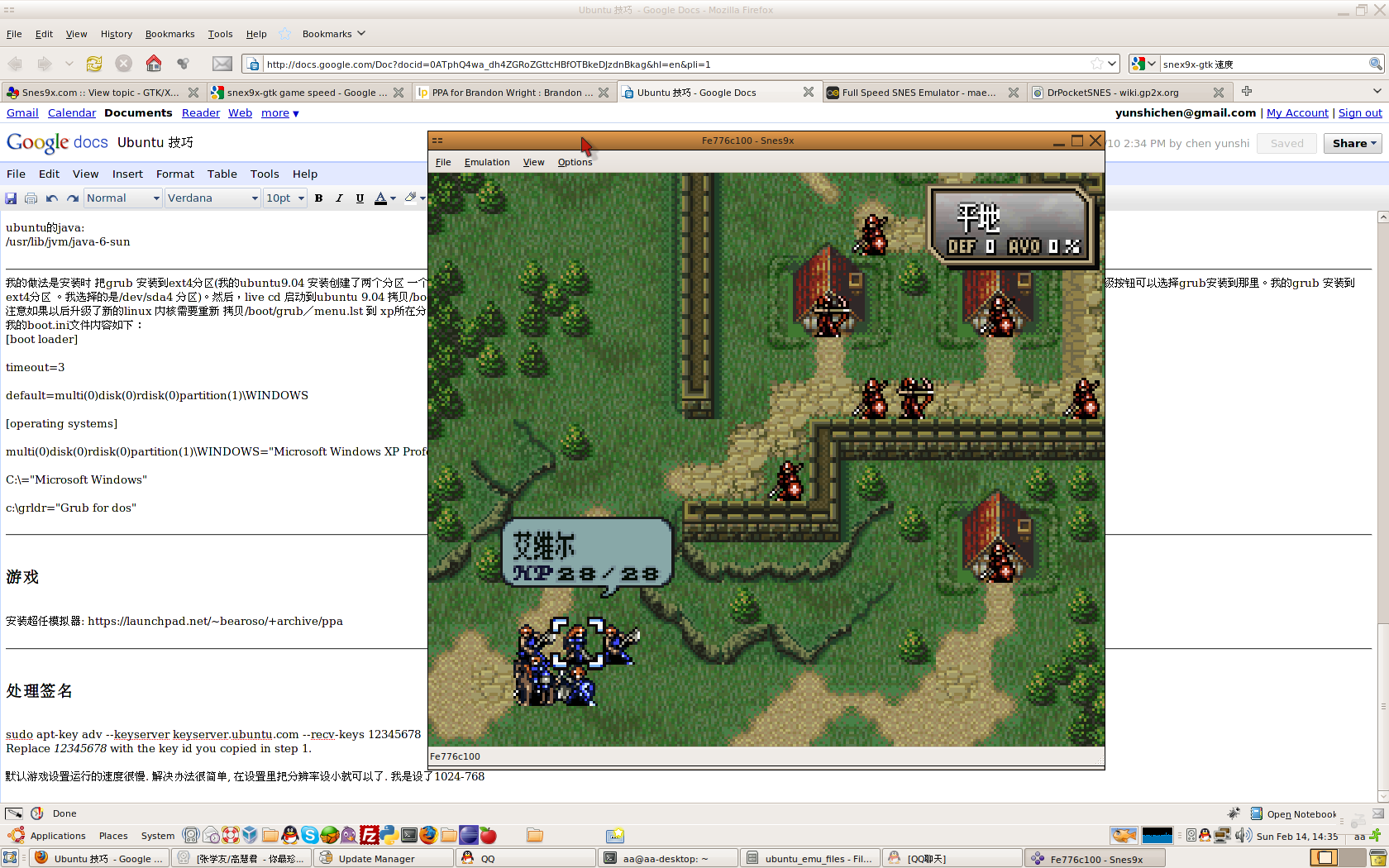The width and height of the screenshot is (1389, 868).
Task: Expand the Google bar 'more' dropdown
Action: click(x=279, y=113)
